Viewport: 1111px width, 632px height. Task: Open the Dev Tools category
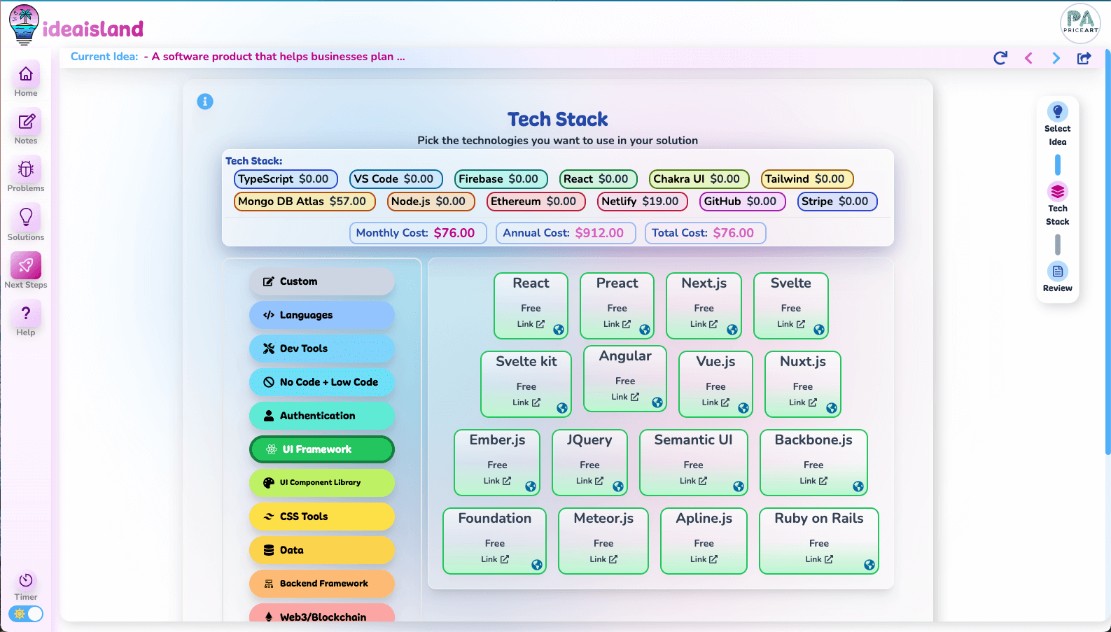click(321, 348)
